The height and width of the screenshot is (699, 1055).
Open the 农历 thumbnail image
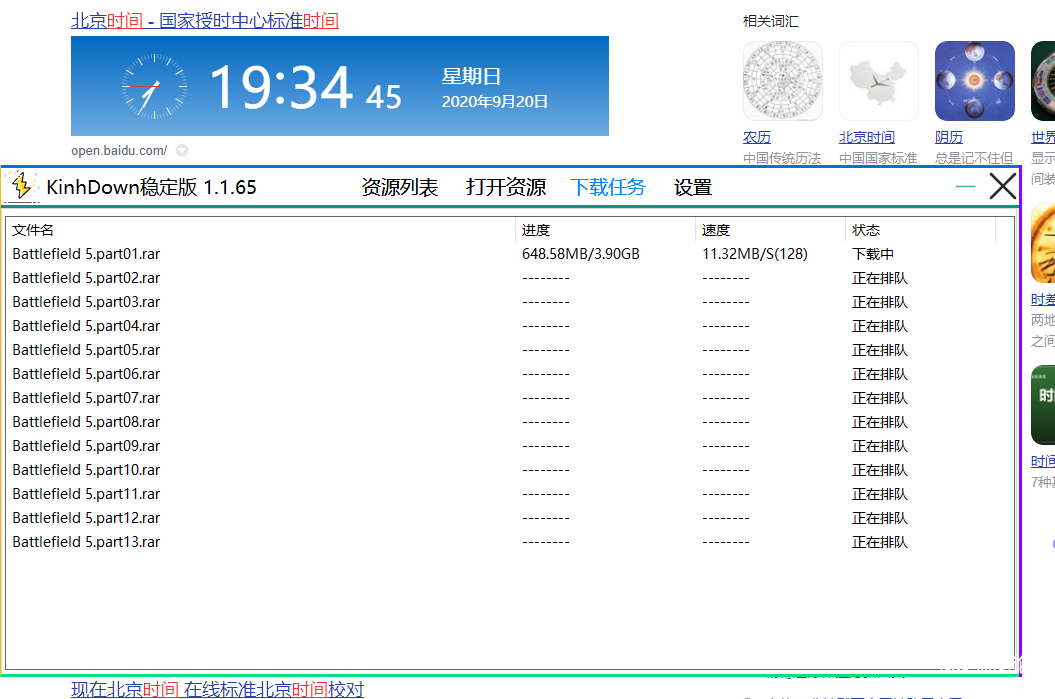click(782, 81)
